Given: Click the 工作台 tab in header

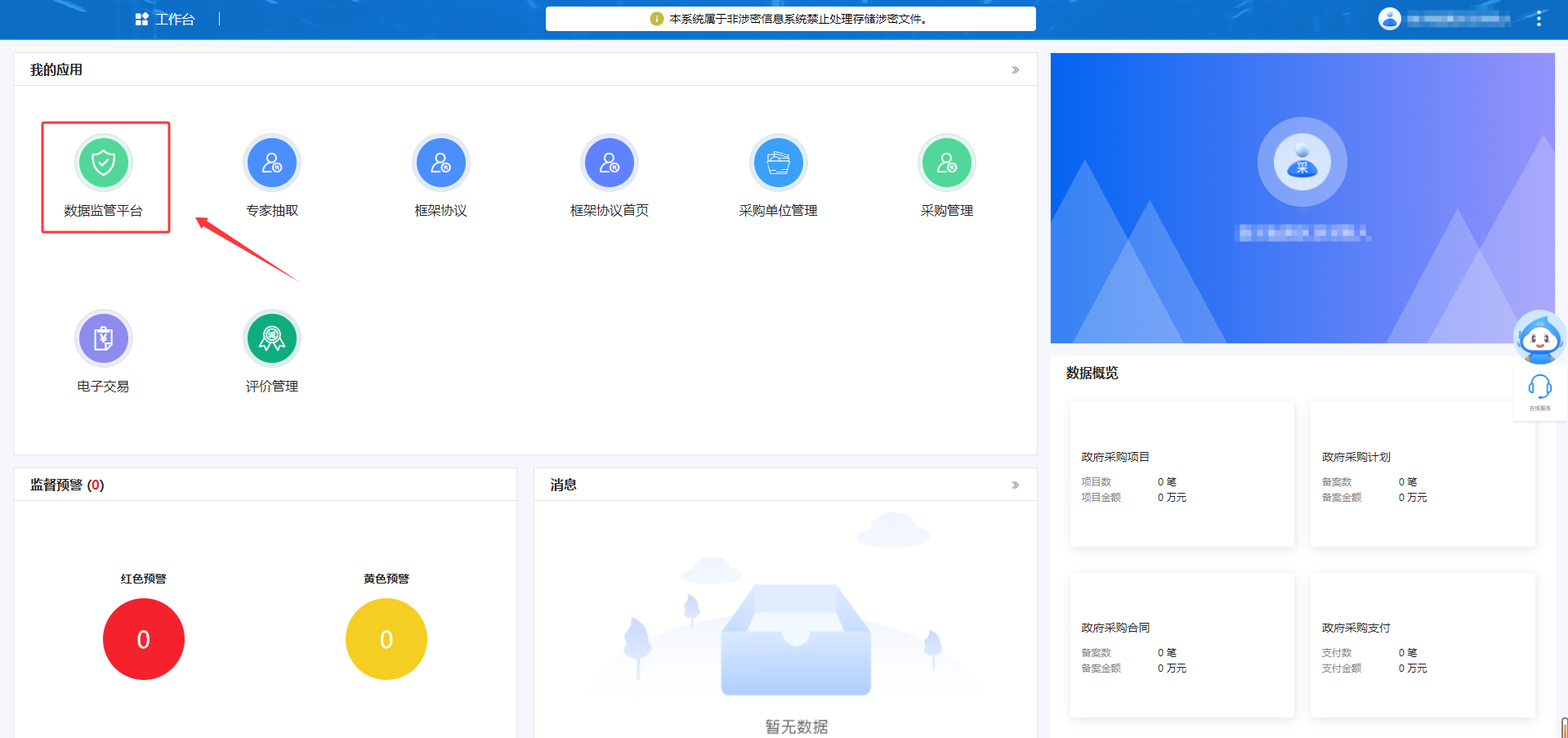Looking at the screenshot, I should [x=166, y=19].
